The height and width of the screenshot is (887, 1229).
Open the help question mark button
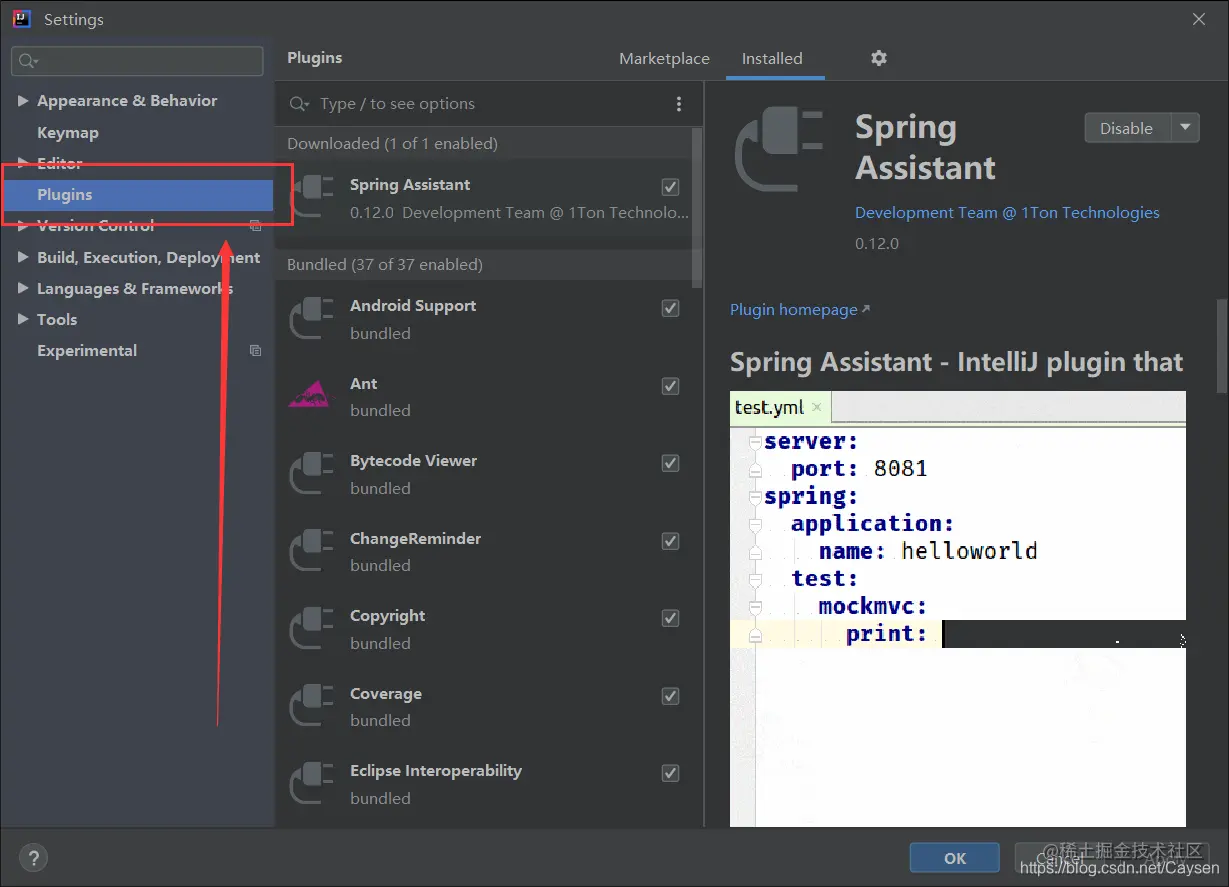(33, 857)
